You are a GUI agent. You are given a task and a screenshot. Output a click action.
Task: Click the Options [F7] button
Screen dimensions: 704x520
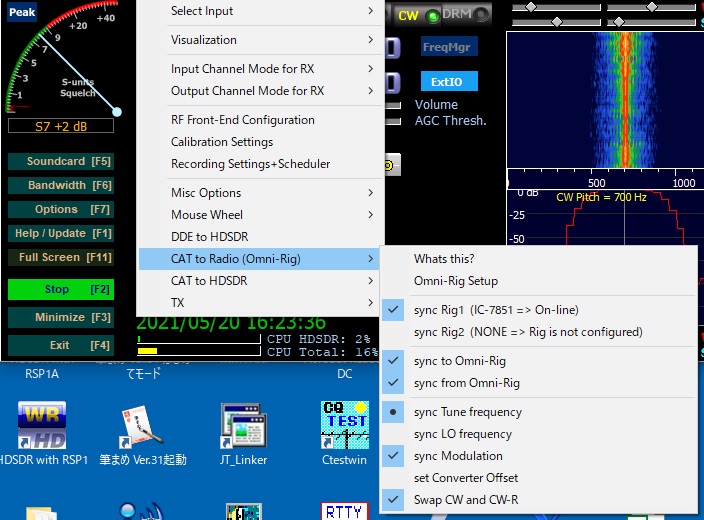(61, 209)
